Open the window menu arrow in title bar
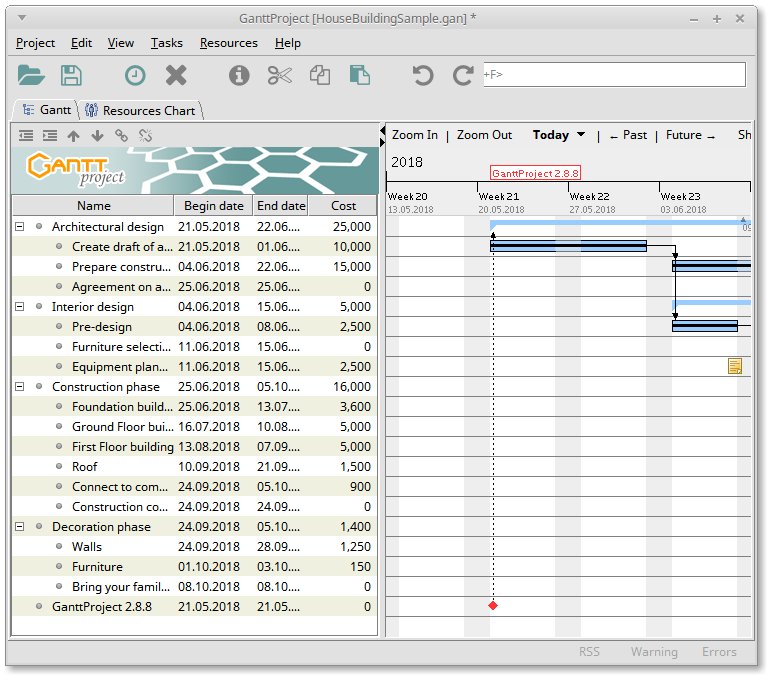Image resolution: width=767 pixels, height=675 pixels. [x=22, y=19]
